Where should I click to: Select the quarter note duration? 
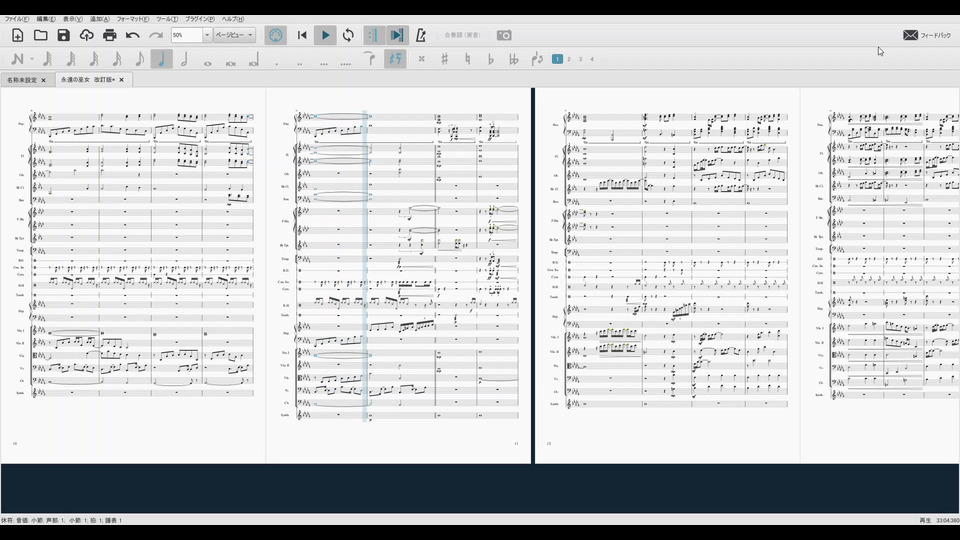[x=161, y=59]
